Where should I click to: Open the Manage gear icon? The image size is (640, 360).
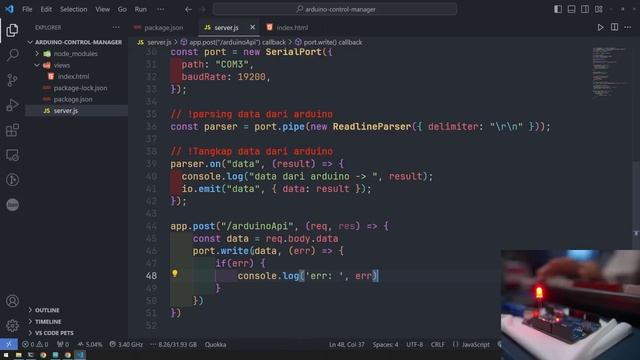pos(12,325)
